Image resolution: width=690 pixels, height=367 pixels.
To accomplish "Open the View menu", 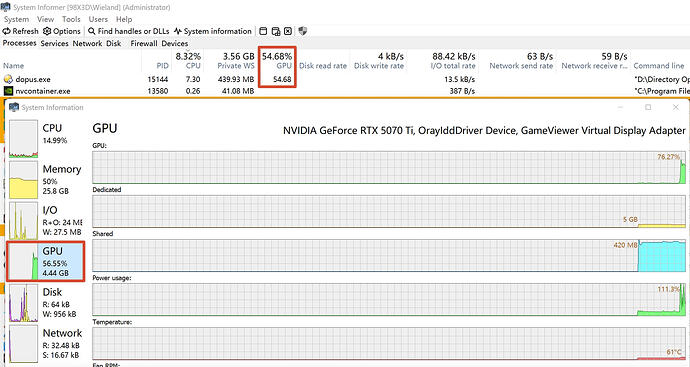I will [x=45, y=19].
